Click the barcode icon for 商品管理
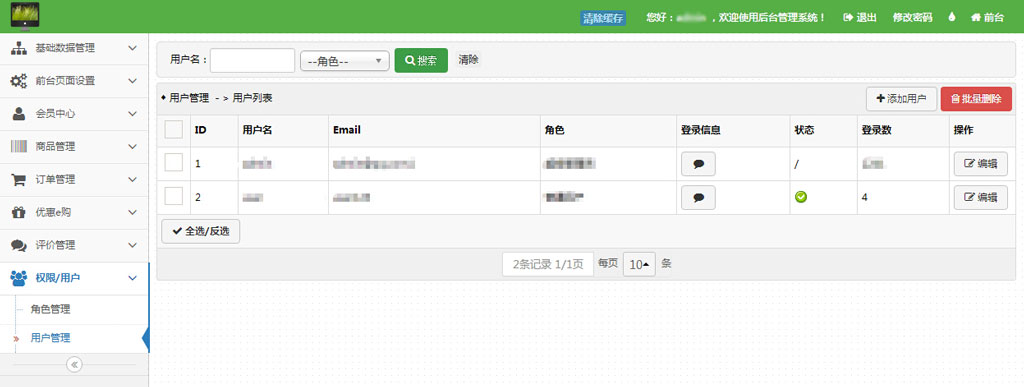 [18, 147]
